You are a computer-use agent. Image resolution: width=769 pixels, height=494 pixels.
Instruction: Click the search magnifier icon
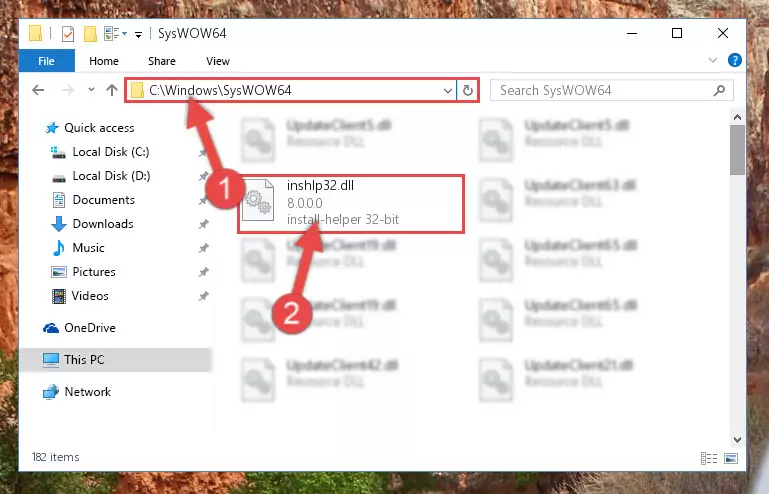click(719, 90)
